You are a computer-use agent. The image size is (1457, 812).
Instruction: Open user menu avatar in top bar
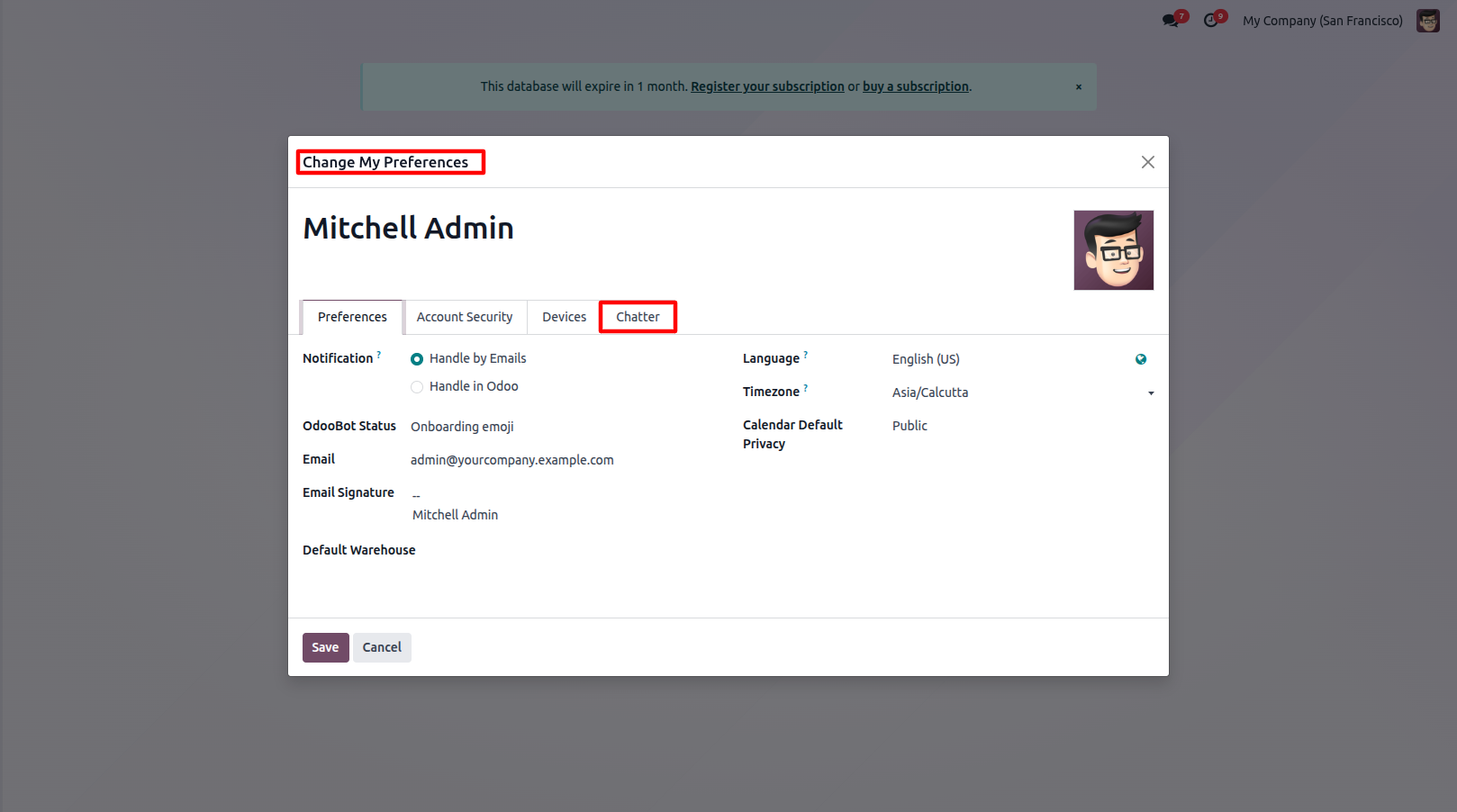point(1428,21)
